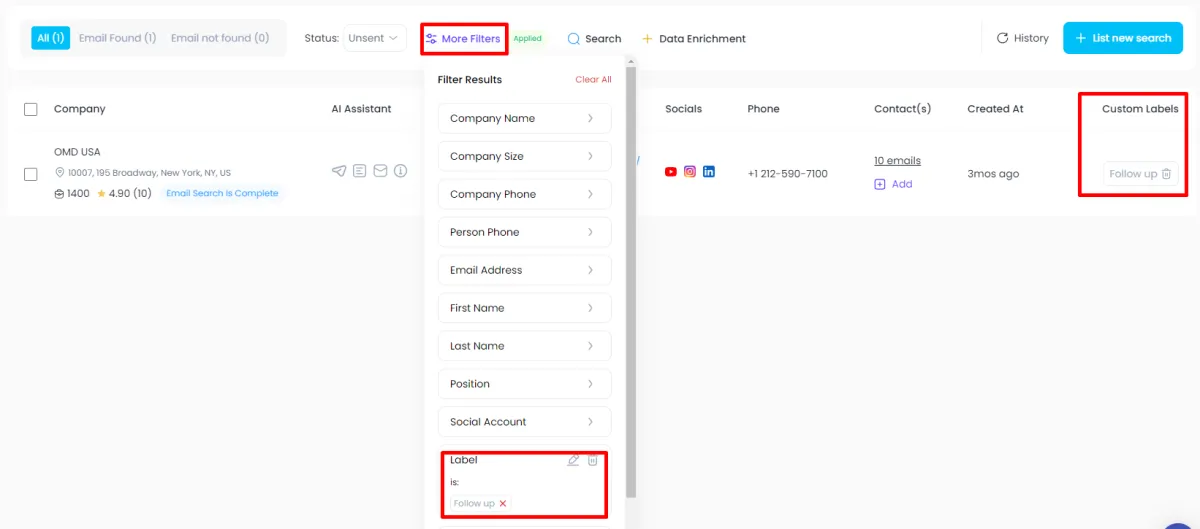The width and height of the screenshot is (1200, 529).
Task: Edit the Label filter with pencil icon
Action: tap(573, 460)
